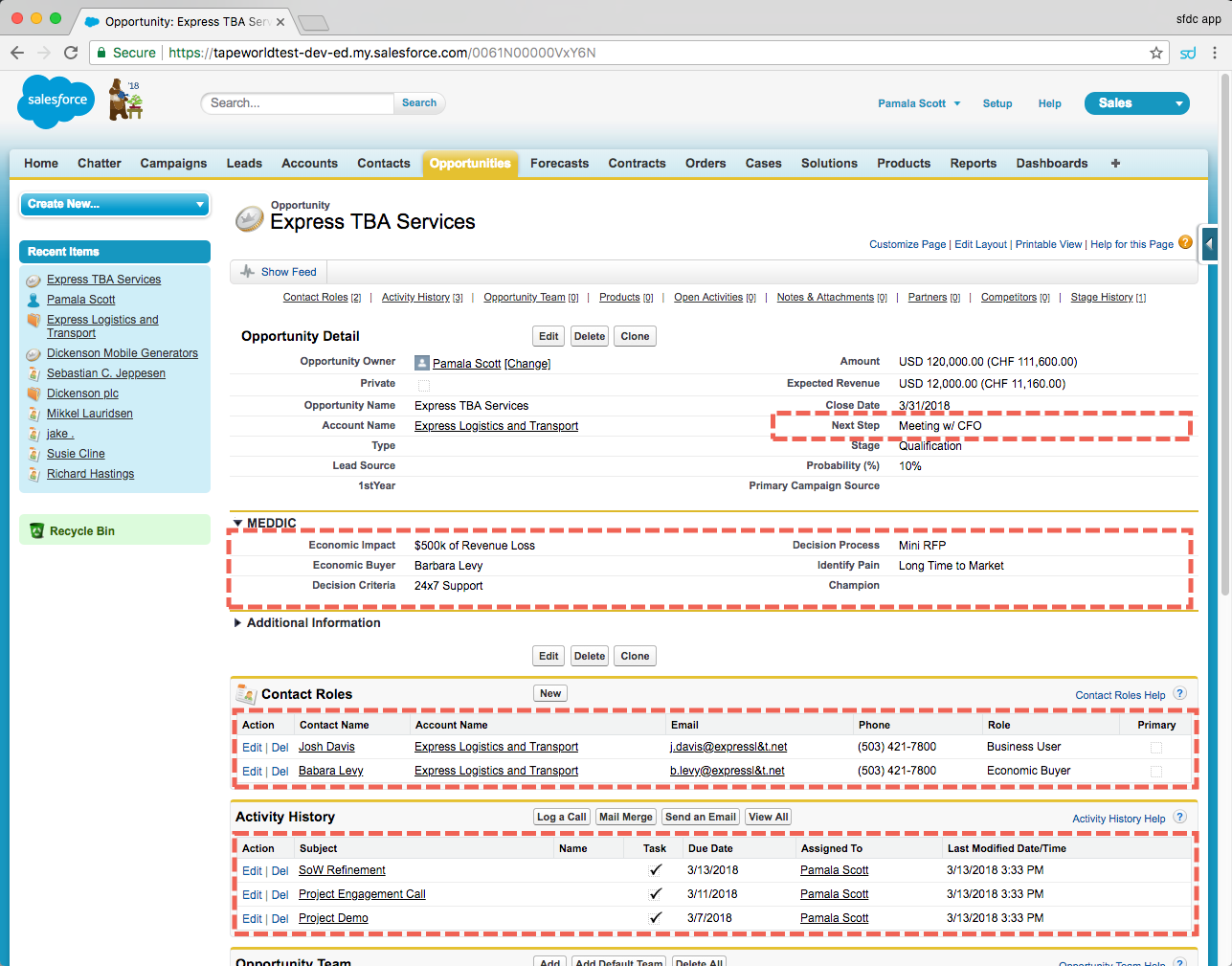
Task: Click View All in Activity History
Action: 769,817
